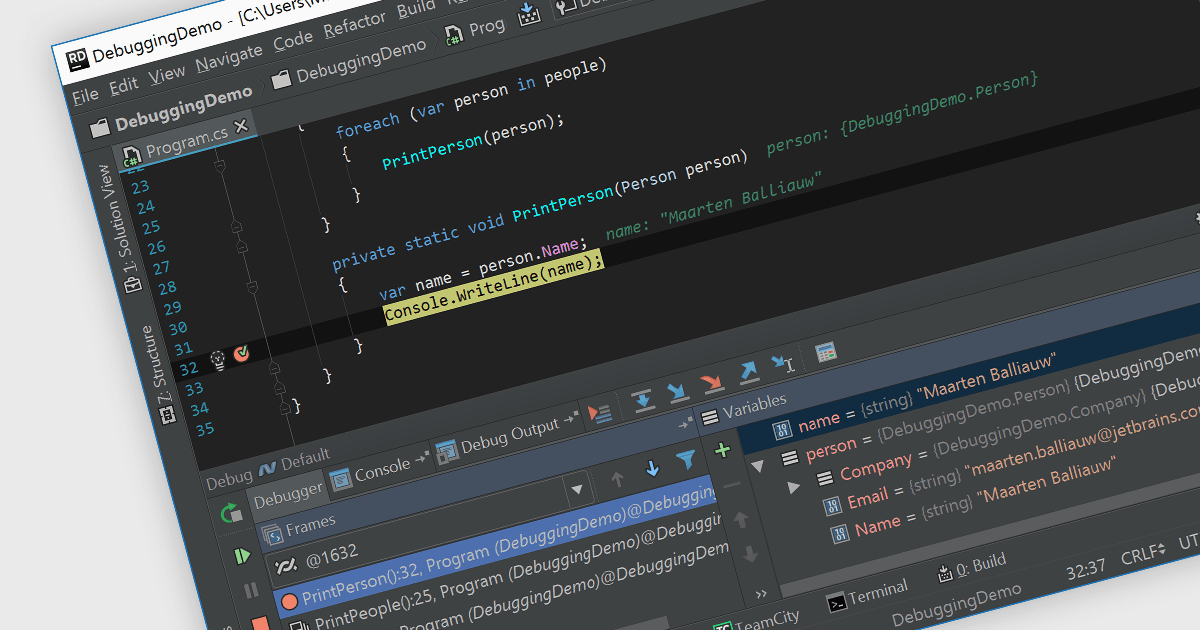The image size is (1200, 630).
Task: Click the red Force Step Into icon
Action: 713,383
